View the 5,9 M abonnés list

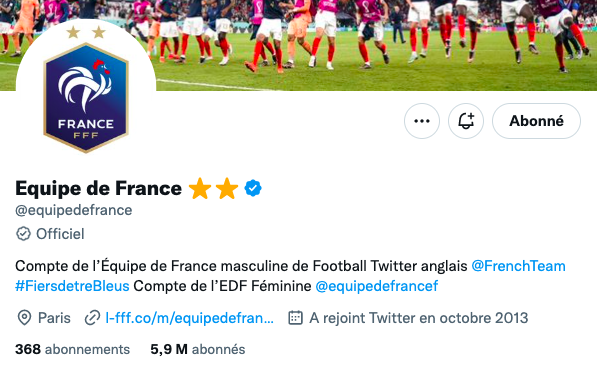pos(198,349)
